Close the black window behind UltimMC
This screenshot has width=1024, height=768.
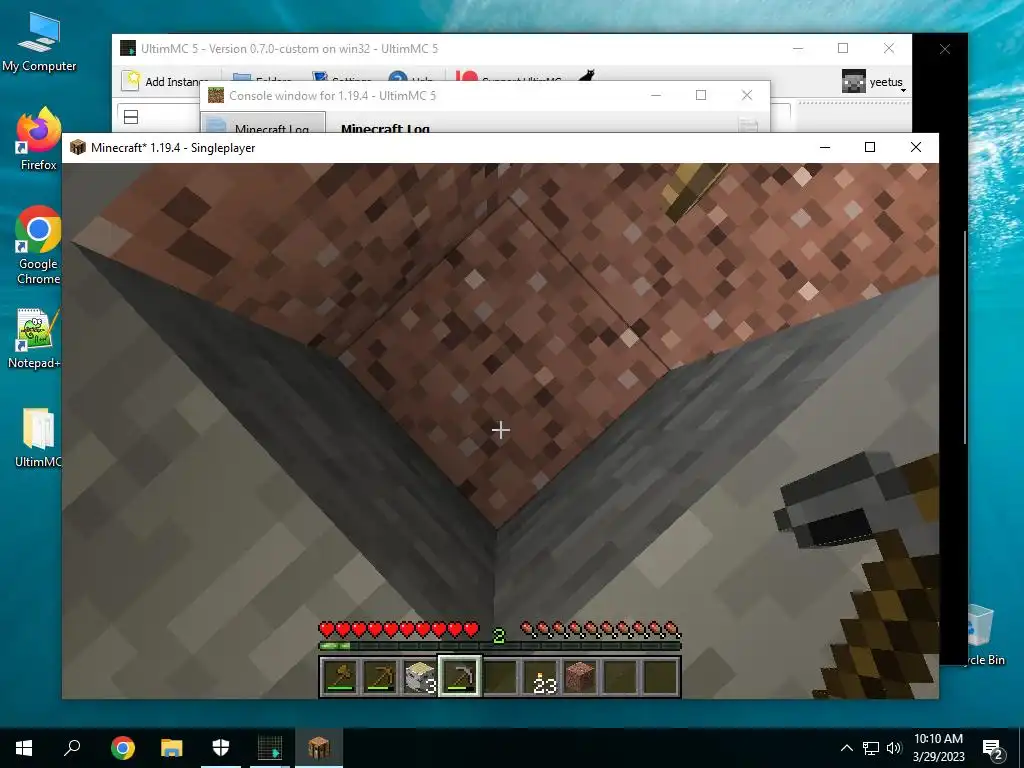click(x=944, y=49)
